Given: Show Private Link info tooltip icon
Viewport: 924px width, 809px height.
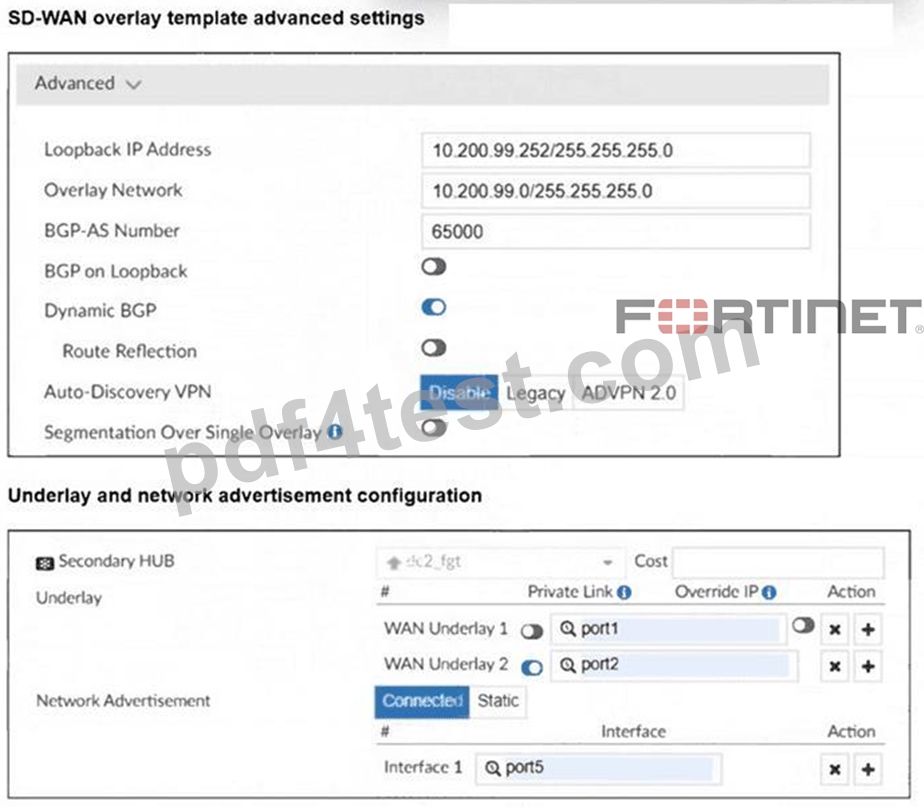Looking at the screenshot, I should [624, 592].
